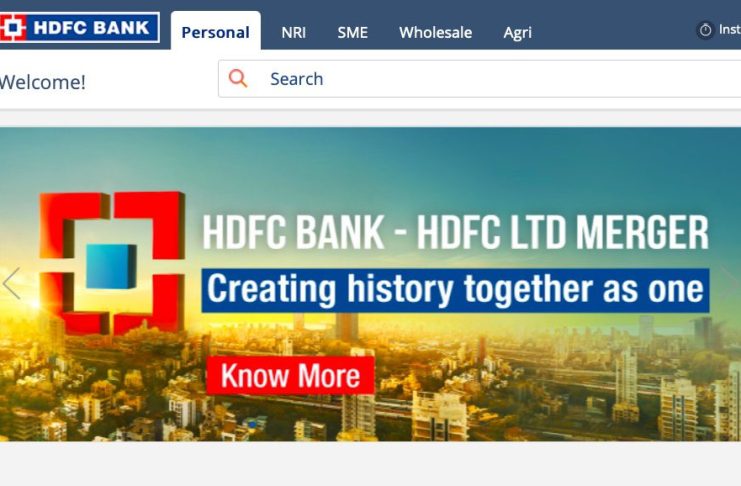The image size is (741, 486).
Task: Focus the Search input field
Action: pyautogui.click(x=480, y=79)
